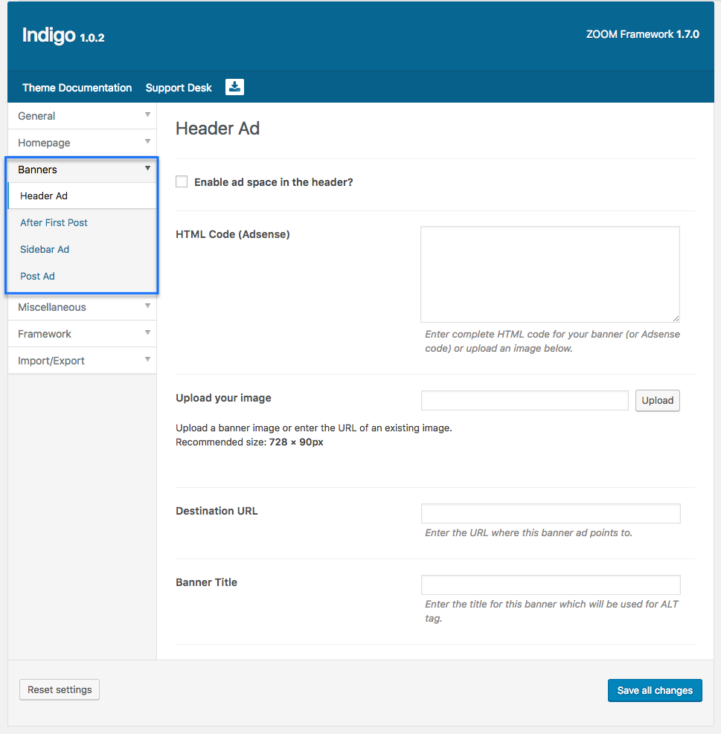This screenshot has width=721, height=734.
Task: Click the Upload button
Action: click(657, 401)
